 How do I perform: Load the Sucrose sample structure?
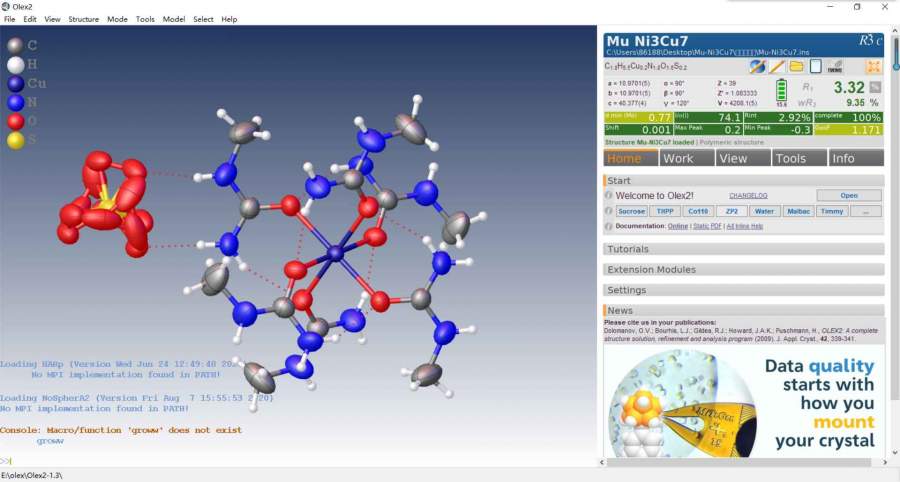point(631,212)
